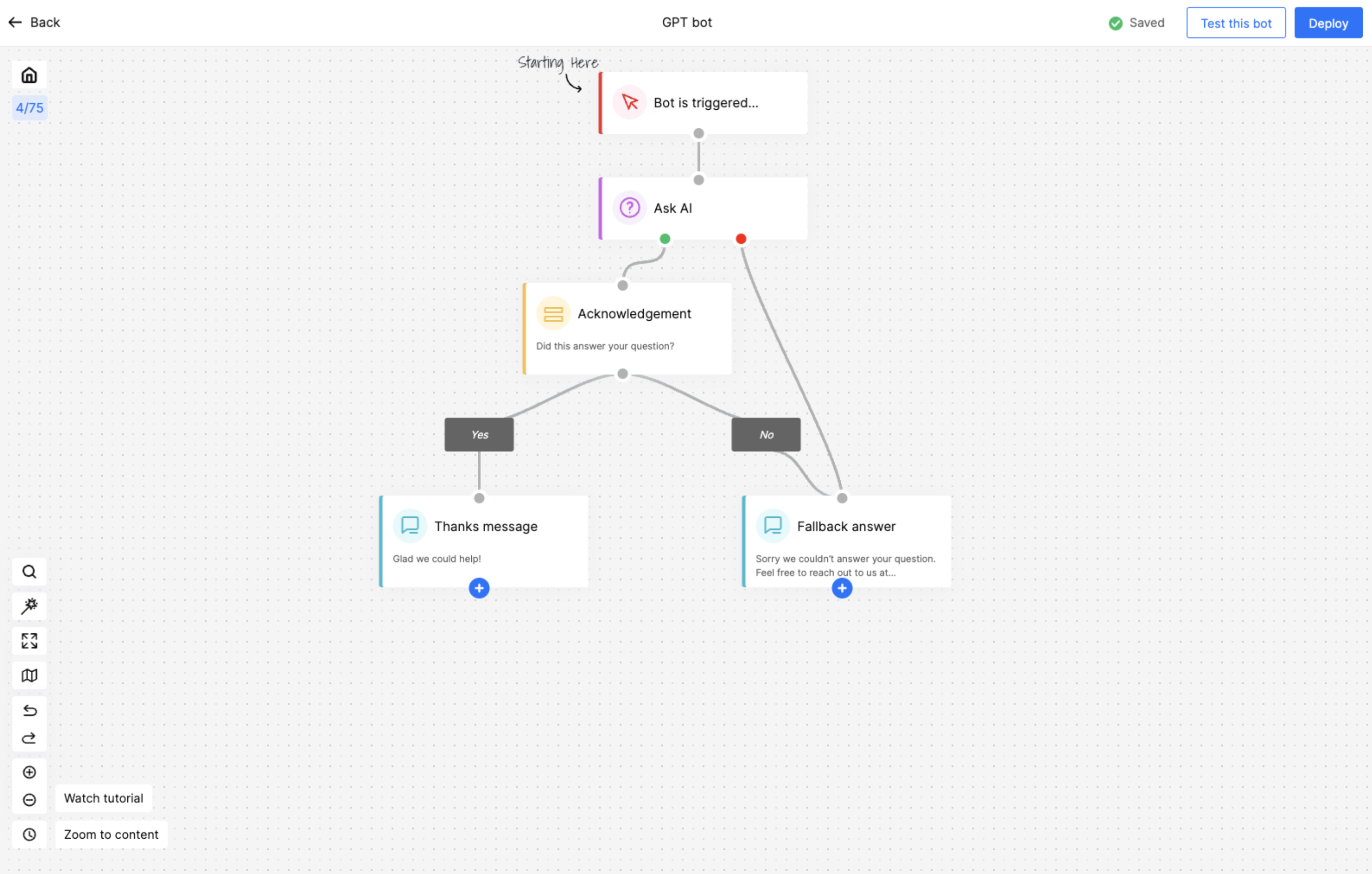This screenshot has width=1372, height=874.
Task: Add a node below Thanks message
Action: coord(479,588)
